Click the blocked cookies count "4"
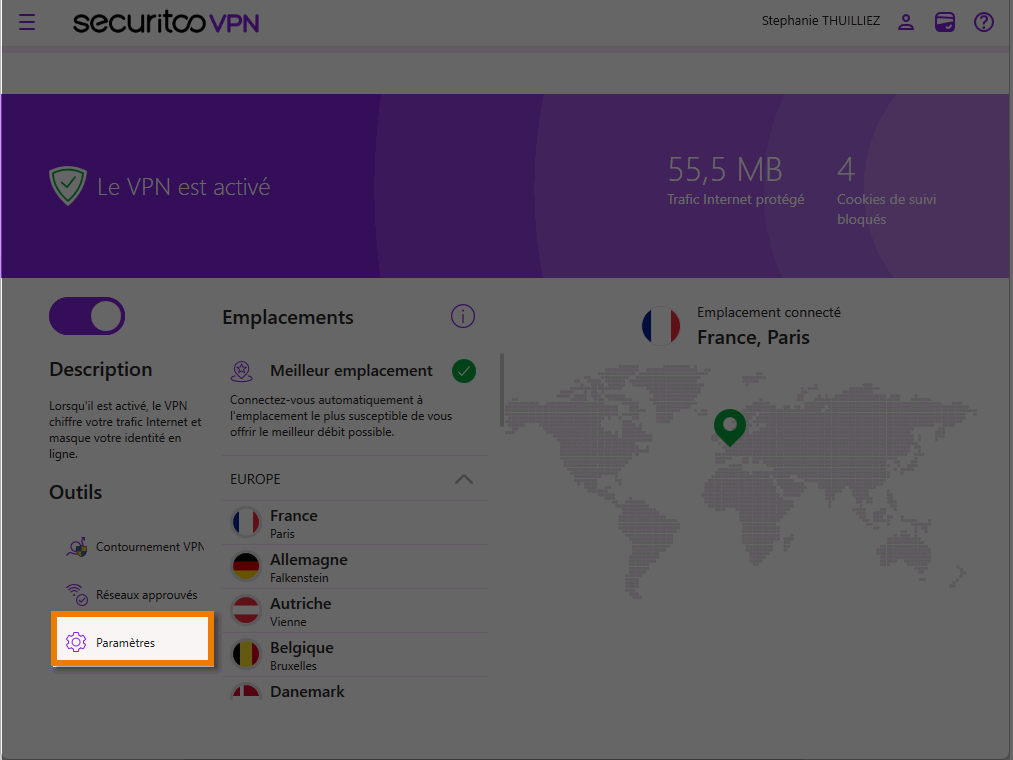The height and width of the screenshot is (760, 1013). click(846, 170)
